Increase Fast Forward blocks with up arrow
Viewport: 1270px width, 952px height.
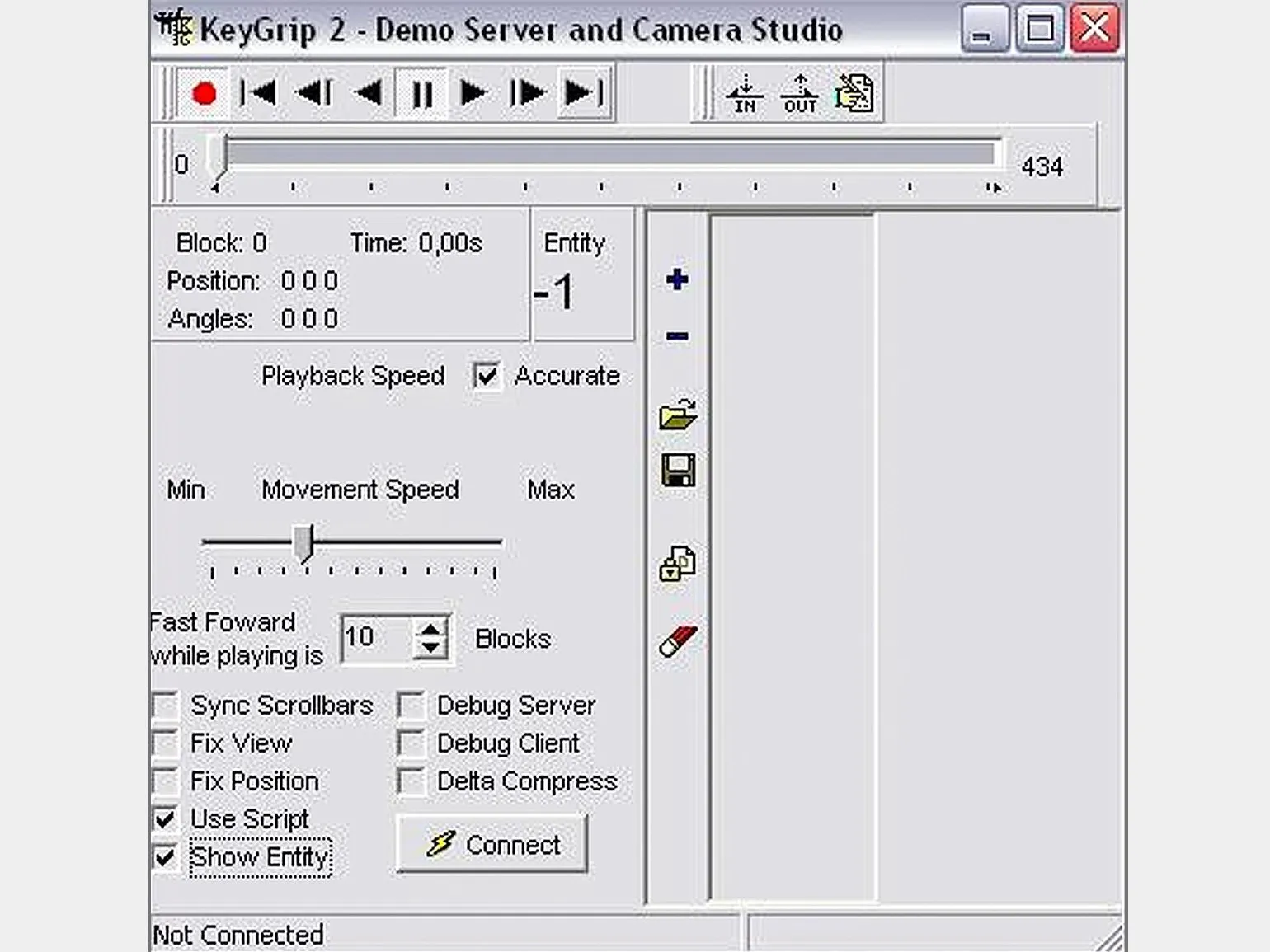430,631
